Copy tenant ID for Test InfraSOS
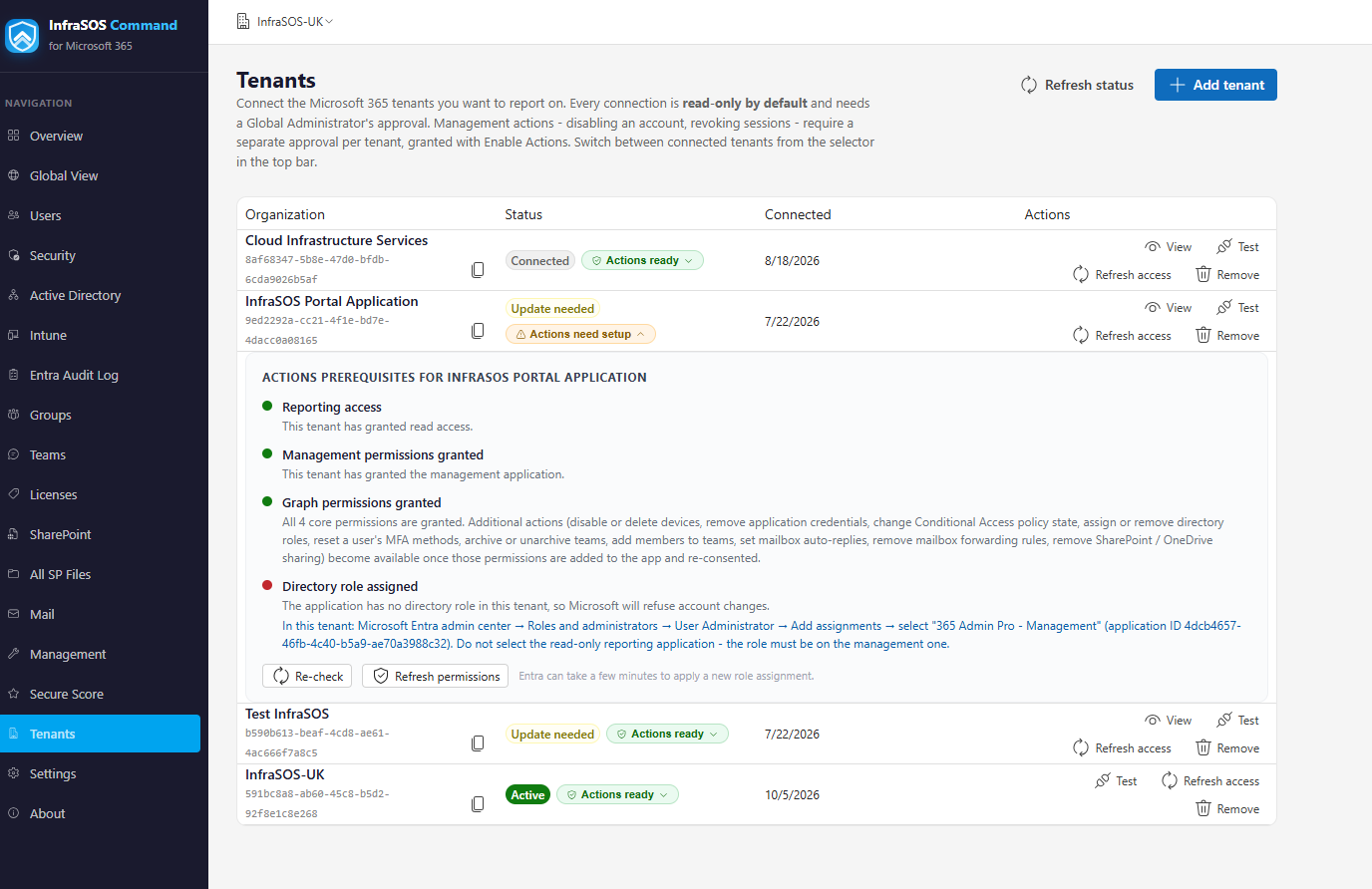Viewport: 1372px width, 889px height. pyautogui.click(x=478, y=743)
